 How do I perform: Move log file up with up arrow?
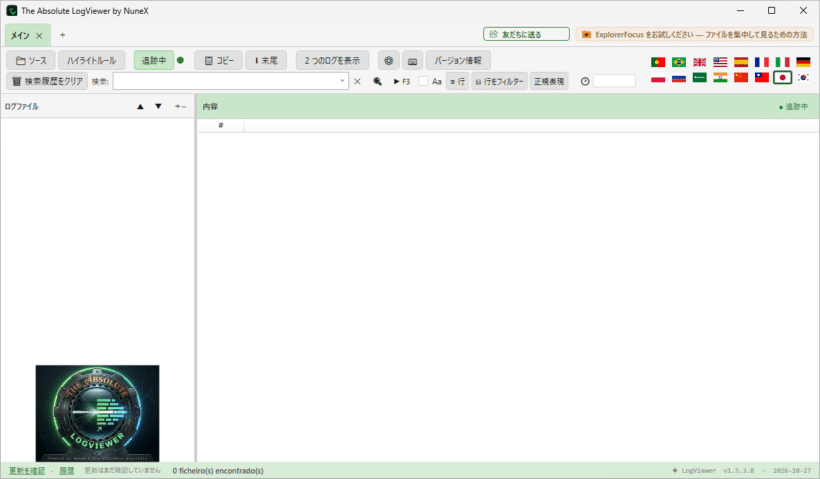click(x=140, y=106)
